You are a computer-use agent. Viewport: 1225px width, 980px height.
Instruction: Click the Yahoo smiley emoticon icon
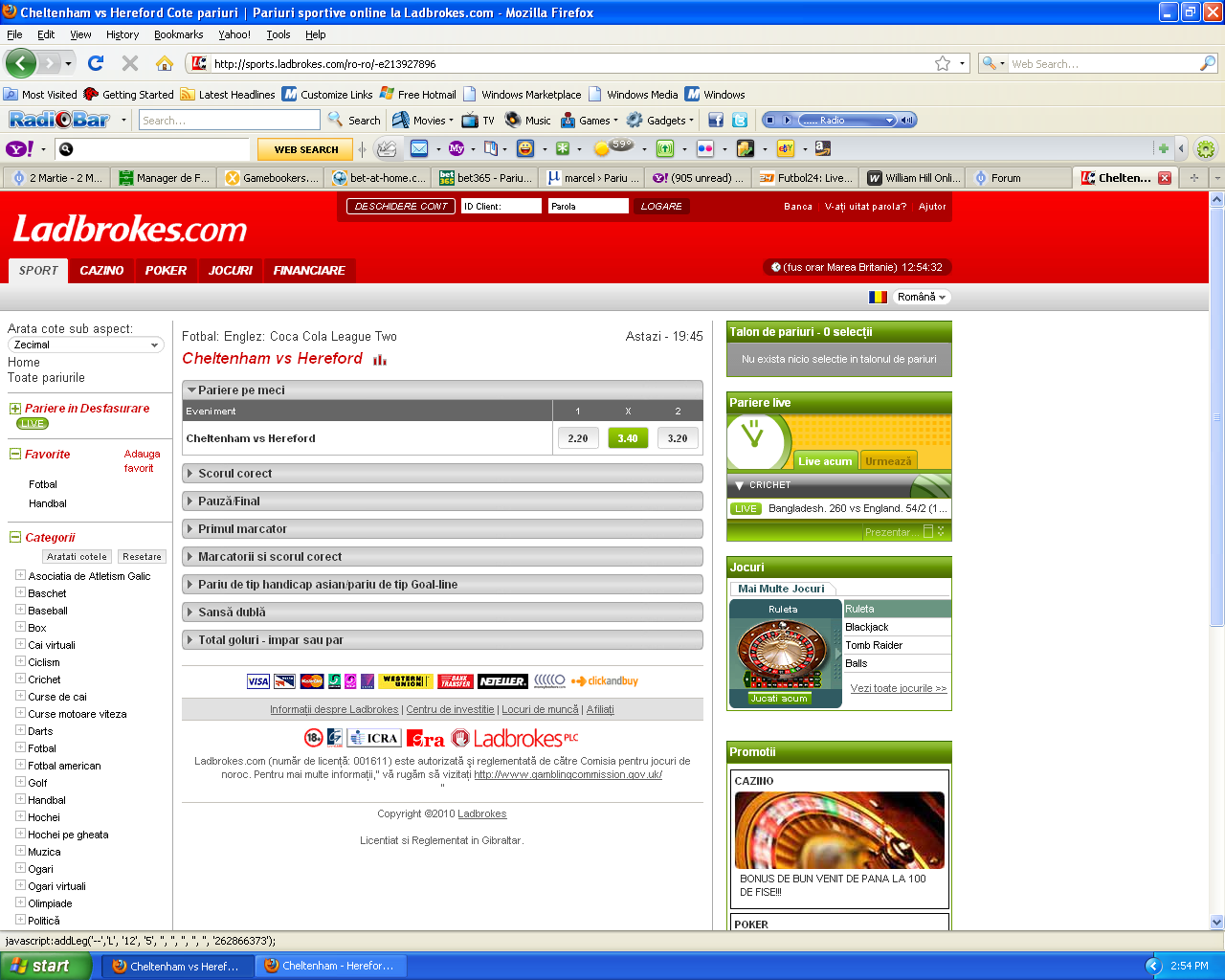525,148
